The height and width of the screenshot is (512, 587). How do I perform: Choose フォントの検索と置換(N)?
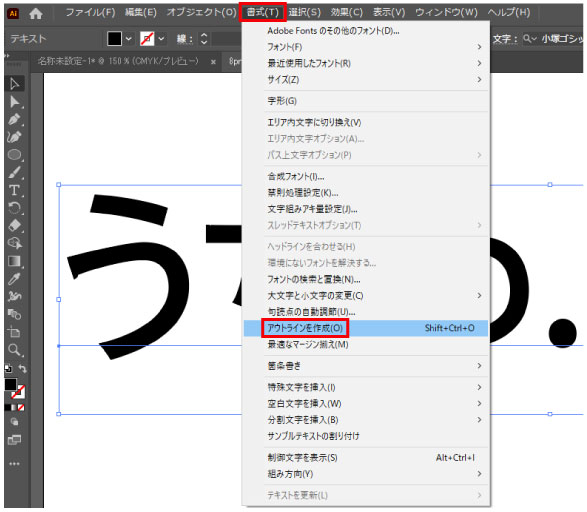point(366,279)
